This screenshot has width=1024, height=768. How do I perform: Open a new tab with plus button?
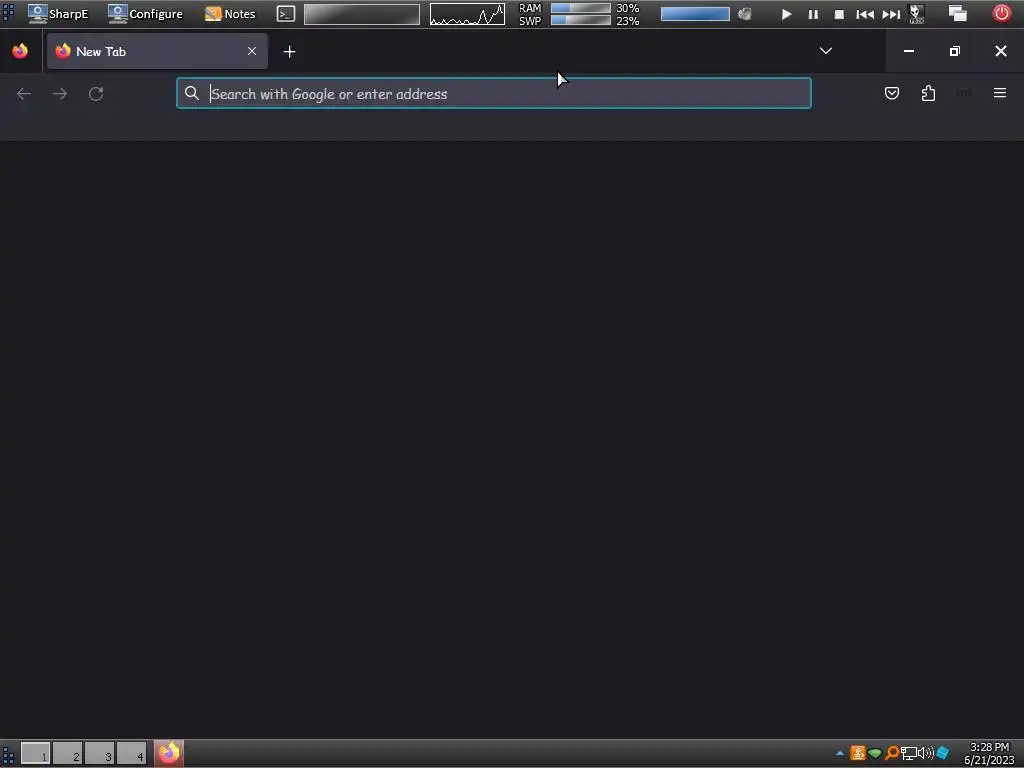(x=289, y=52)
